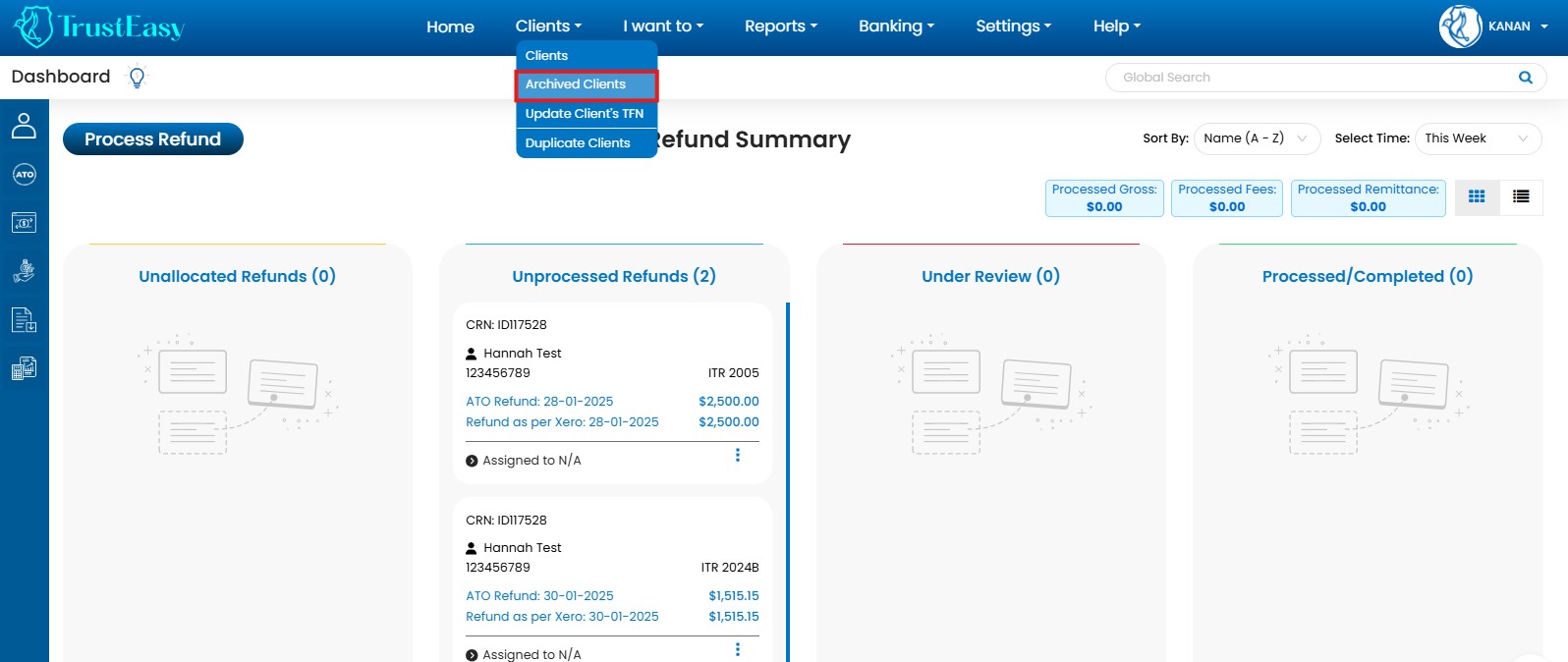1568x662 pixels.
Task: Click the TrustEasy logo
Action: [99, 27]
